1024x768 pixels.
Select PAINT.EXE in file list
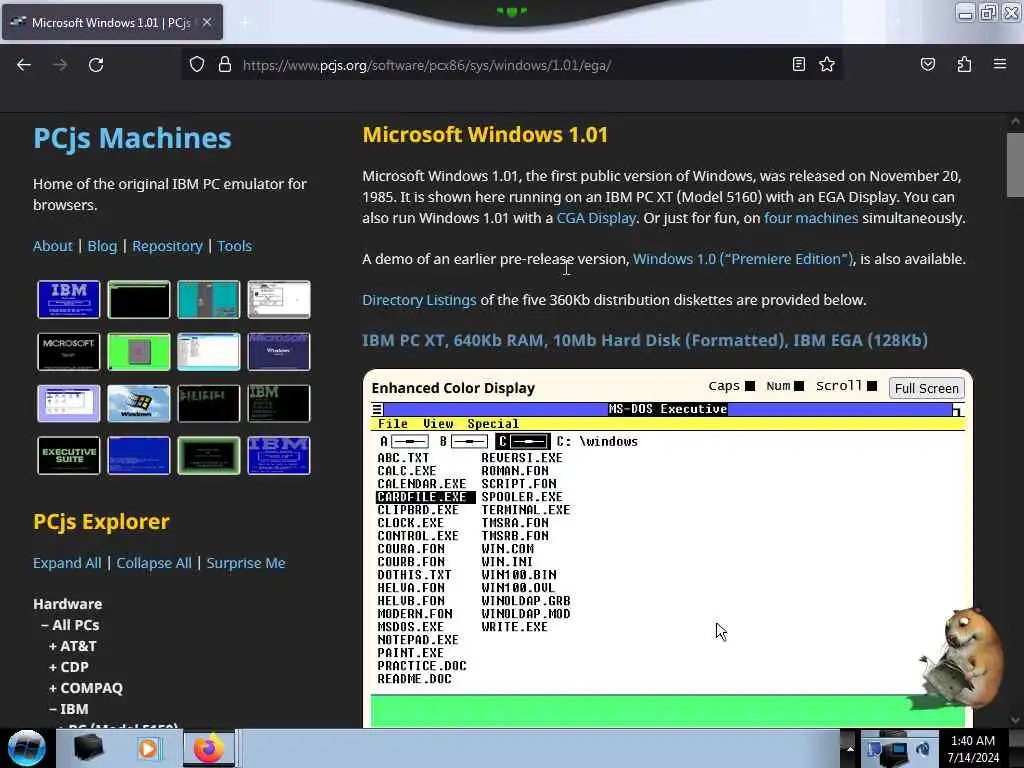click(410, 653)
